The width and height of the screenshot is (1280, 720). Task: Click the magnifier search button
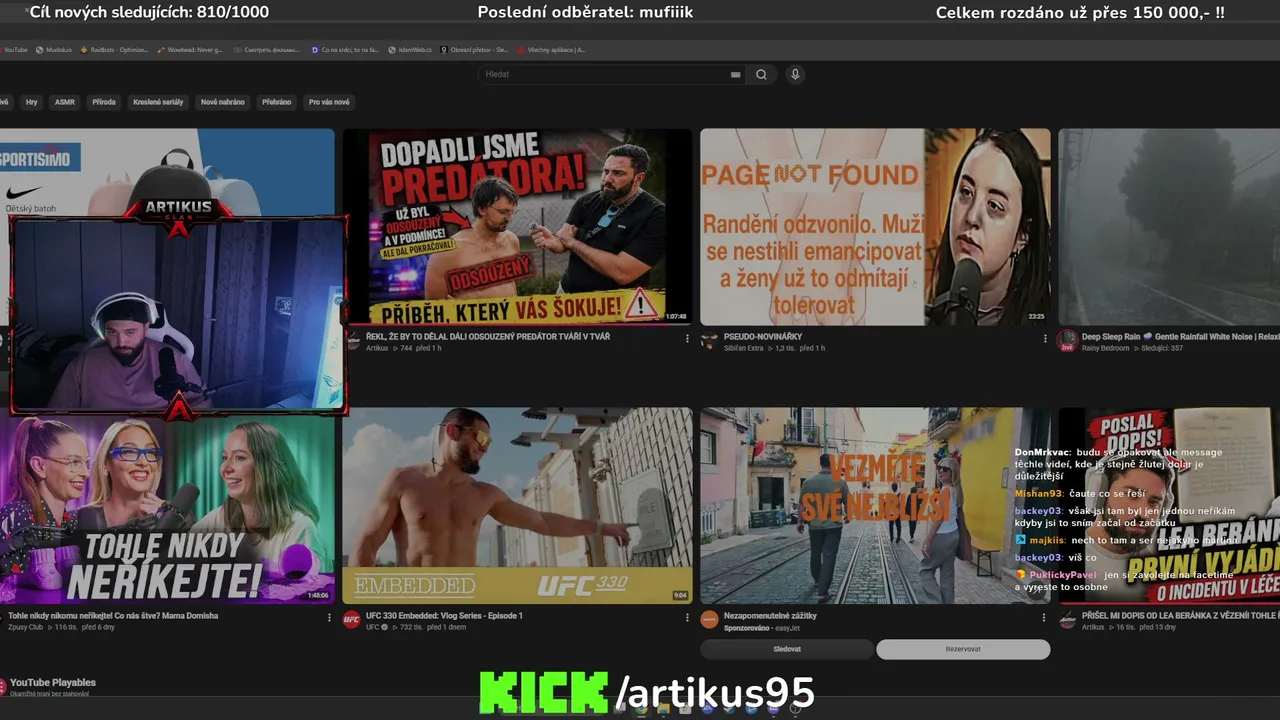click(762, 74)
